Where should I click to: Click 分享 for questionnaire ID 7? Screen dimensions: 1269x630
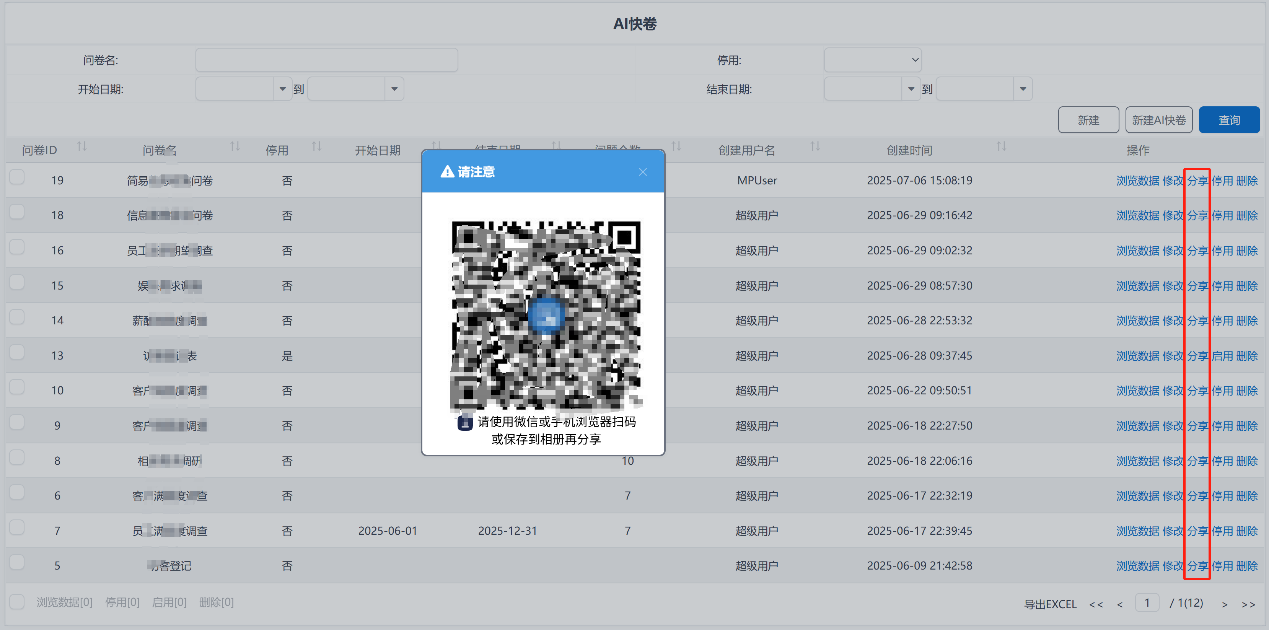tap(1198, 531)
